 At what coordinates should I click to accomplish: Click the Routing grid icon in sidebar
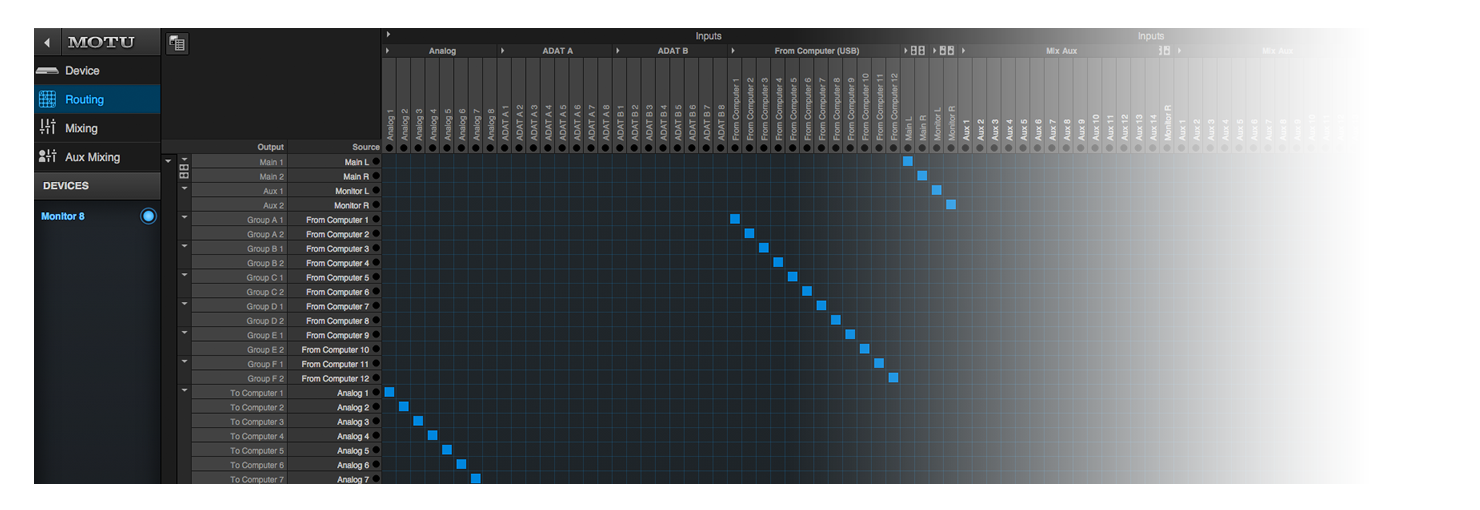click(x=47, y=100)
